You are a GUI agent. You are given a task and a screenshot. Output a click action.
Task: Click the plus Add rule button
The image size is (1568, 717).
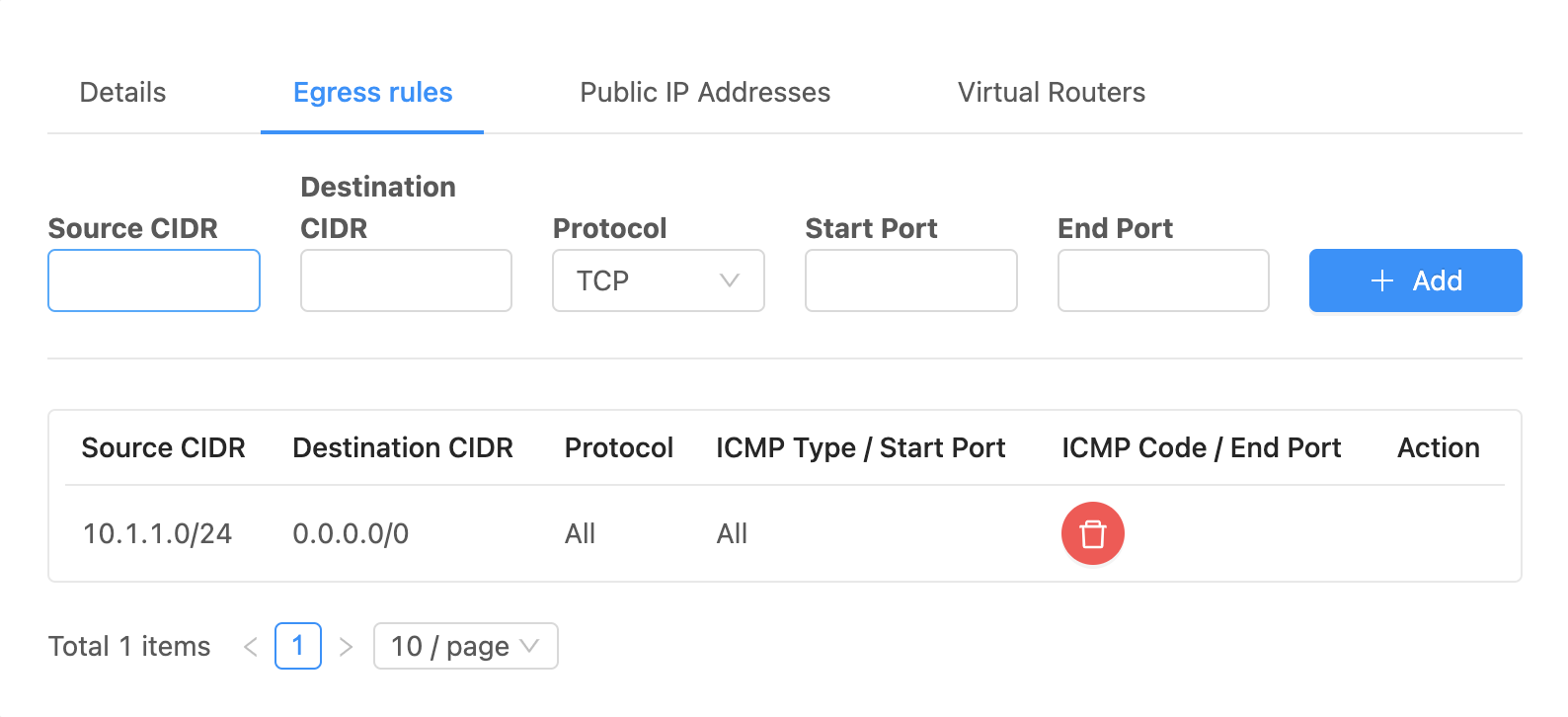coord(1415,280)
